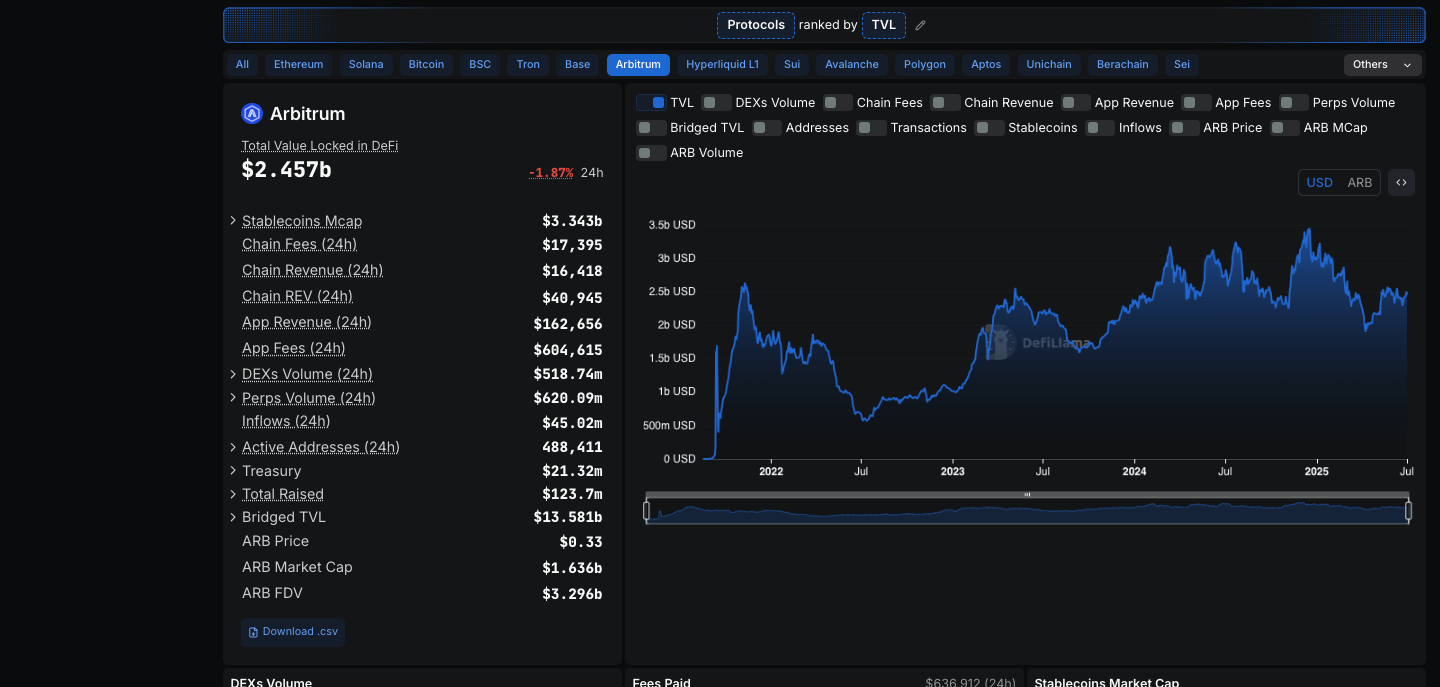Switch to the Hyperliquid L1 tab
Viewport: 1440px width, 687px height.
pyautogui.click(x=722, y=65)
